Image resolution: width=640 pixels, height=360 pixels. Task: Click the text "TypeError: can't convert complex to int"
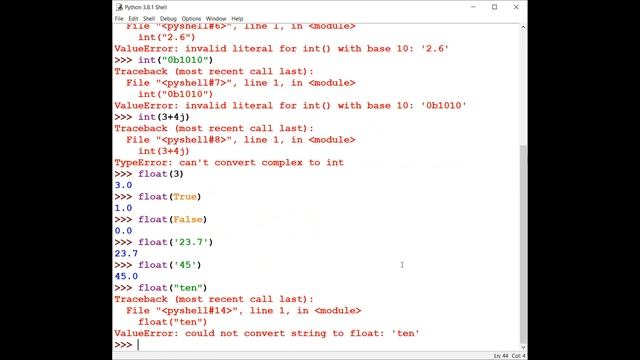(229, 162)
